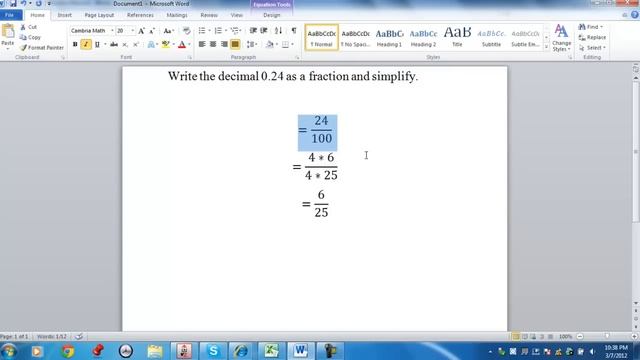Apply the Heading 2 style
The height and width of the screenshot is (360, 640).
(423, 38)
